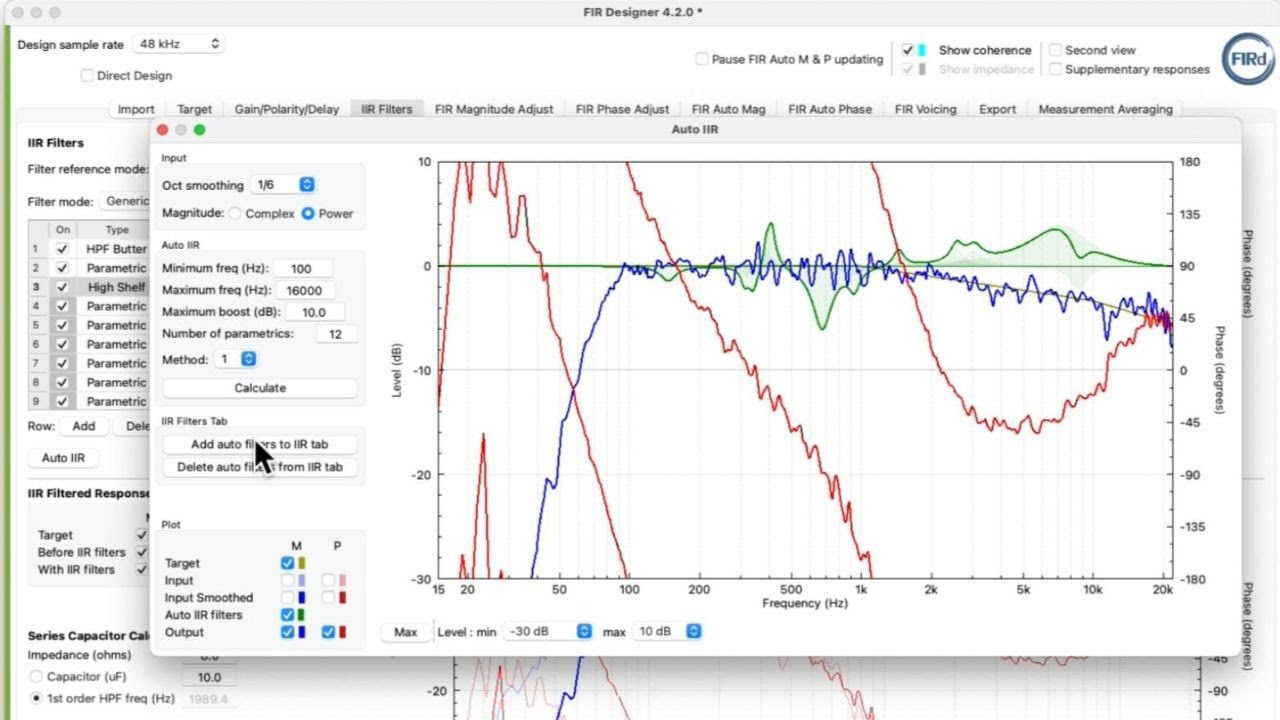Open the Measurement Averaging tab
Image resolution: width=1280 pixels, height=720 pixels.
(1105, 109)
